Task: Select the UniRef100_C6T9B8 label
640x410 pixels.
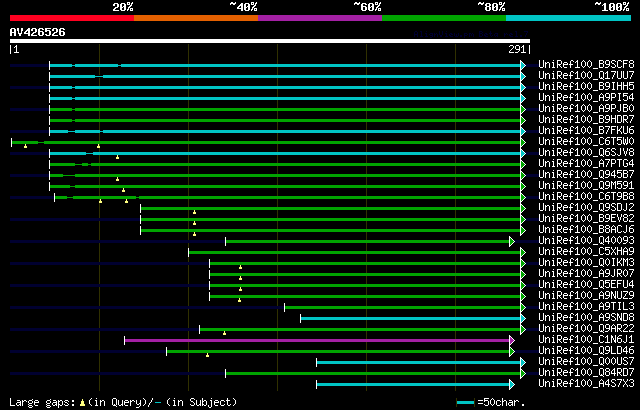Action: (x=586, y=197)
